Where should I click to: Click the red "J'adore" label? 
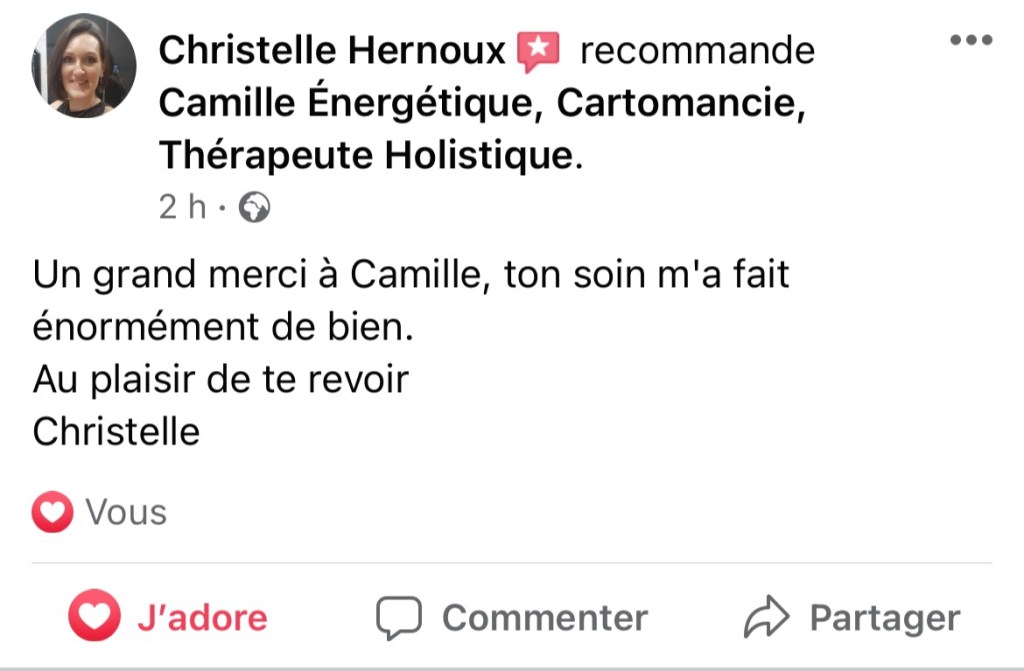[201, 617]
